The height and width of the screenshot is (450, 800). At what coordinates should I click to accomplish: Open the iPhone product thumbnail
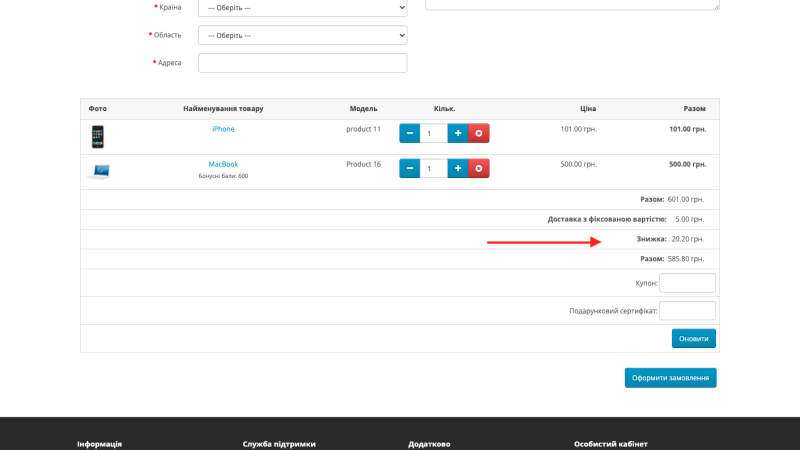pyautogui.click(x=97, y=137)
